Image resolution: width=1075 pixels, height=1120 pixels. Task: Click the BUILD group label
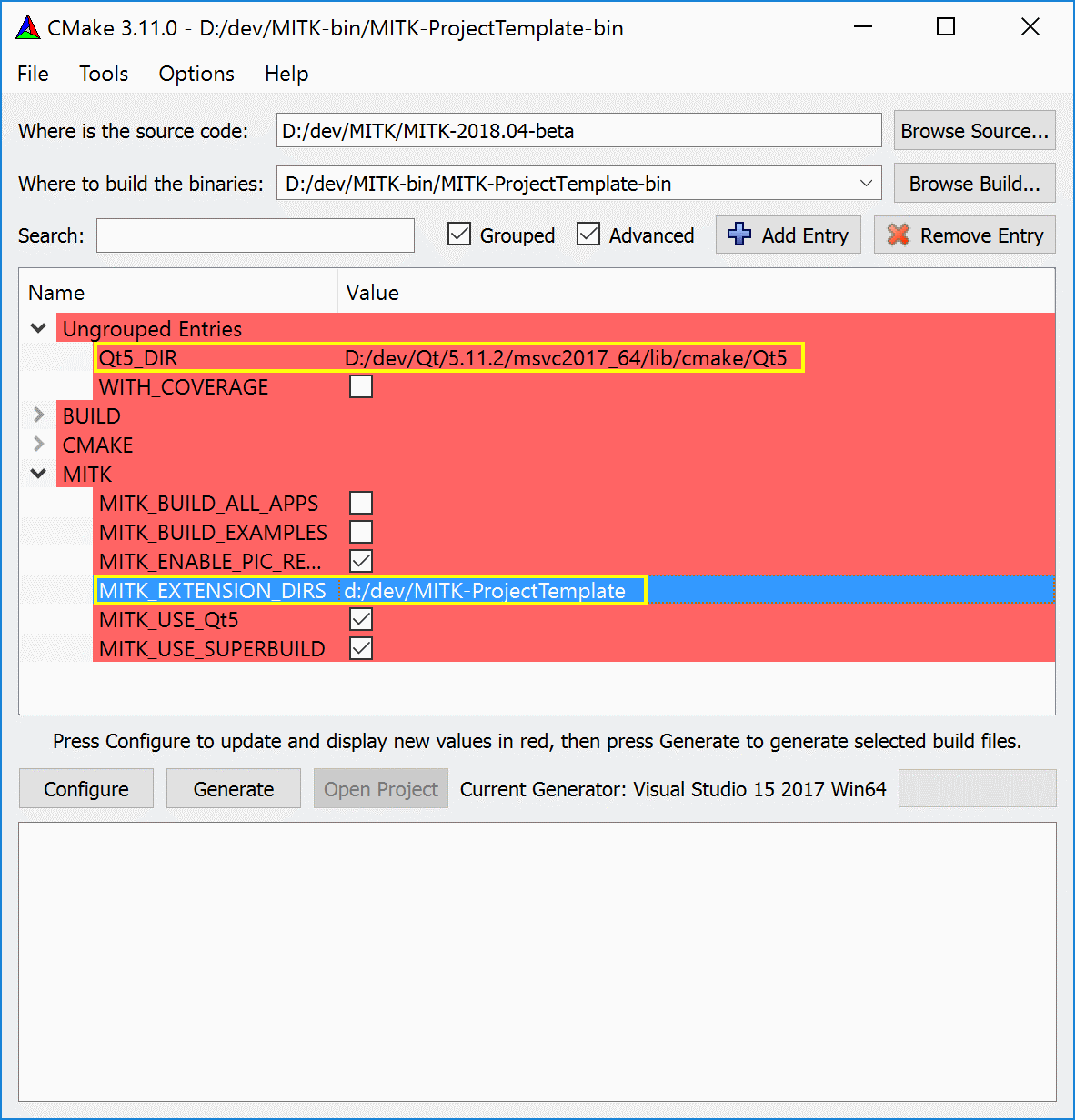(92, 416)
